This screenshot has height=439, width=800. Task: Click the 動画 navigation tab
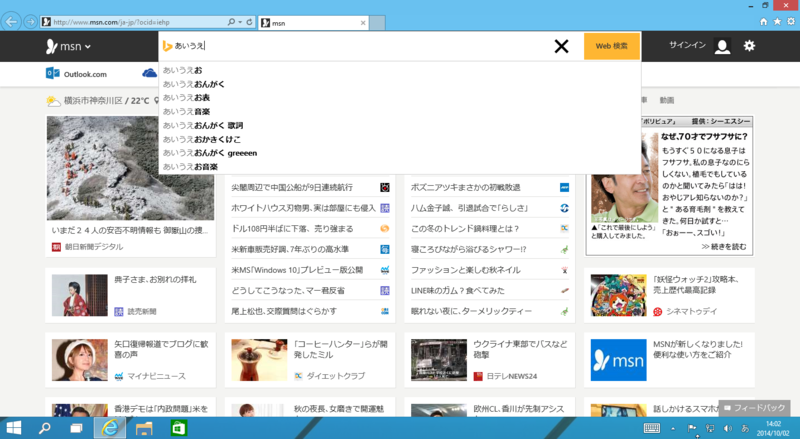(x=666, y=100)
